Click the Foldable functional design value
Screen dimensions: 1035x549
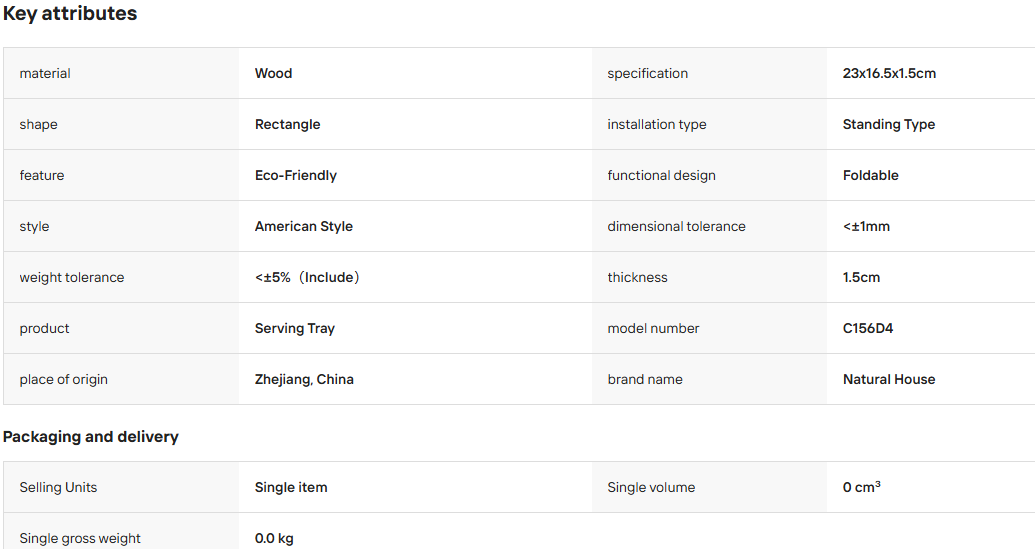[x=871, y=176]
